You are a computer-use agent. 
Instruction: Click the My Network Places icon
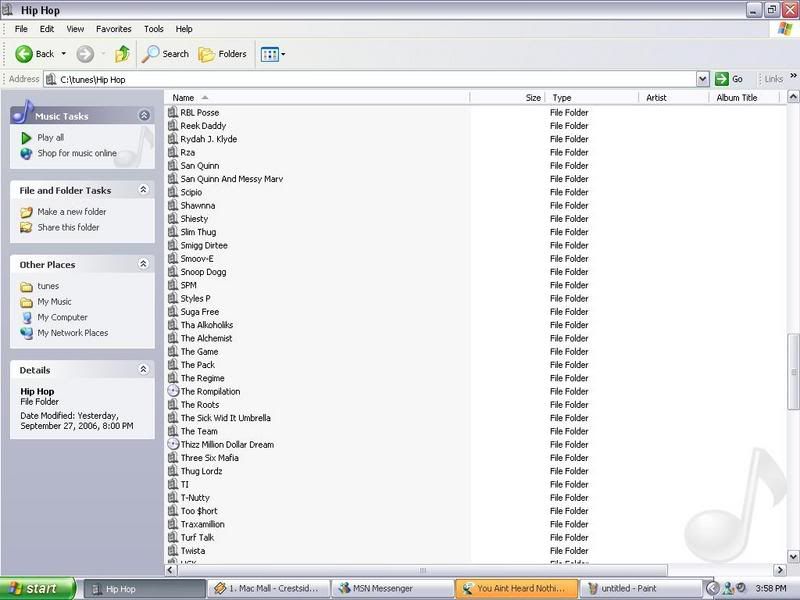point(27,333)
